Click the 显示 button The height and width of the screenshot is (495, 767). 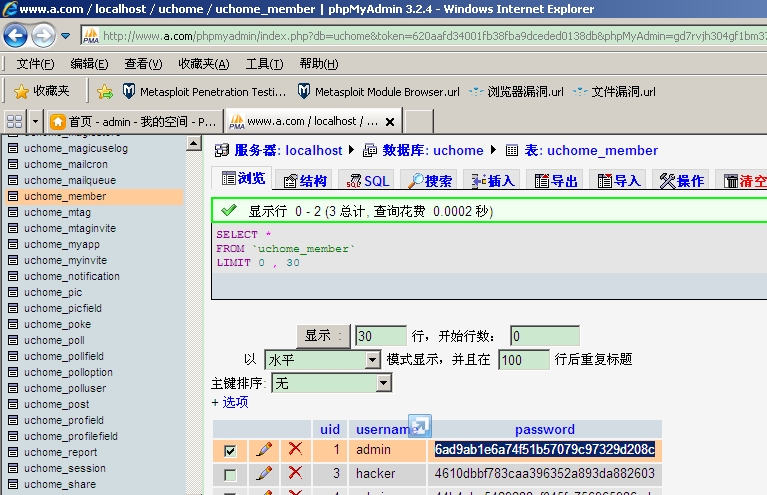[323, 336]
